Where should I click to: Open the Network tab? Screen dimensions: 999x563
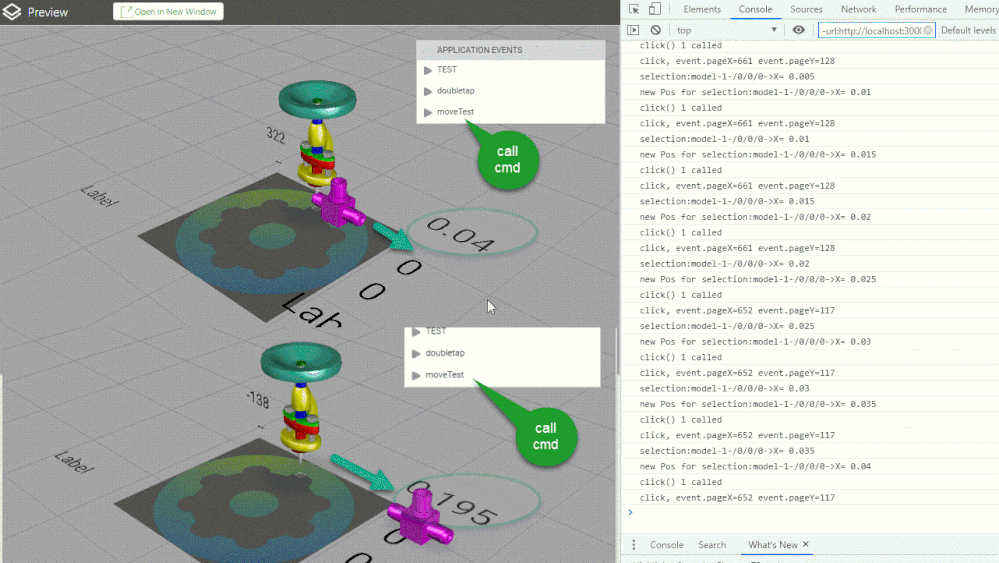[x=858, y=9]
